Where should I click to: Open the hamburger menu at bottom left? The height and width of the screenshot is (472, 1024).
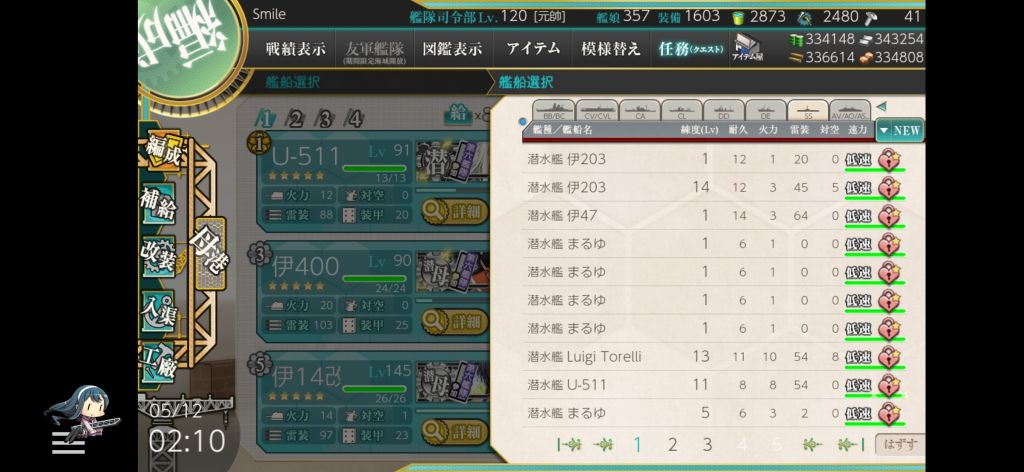[69, 443]
